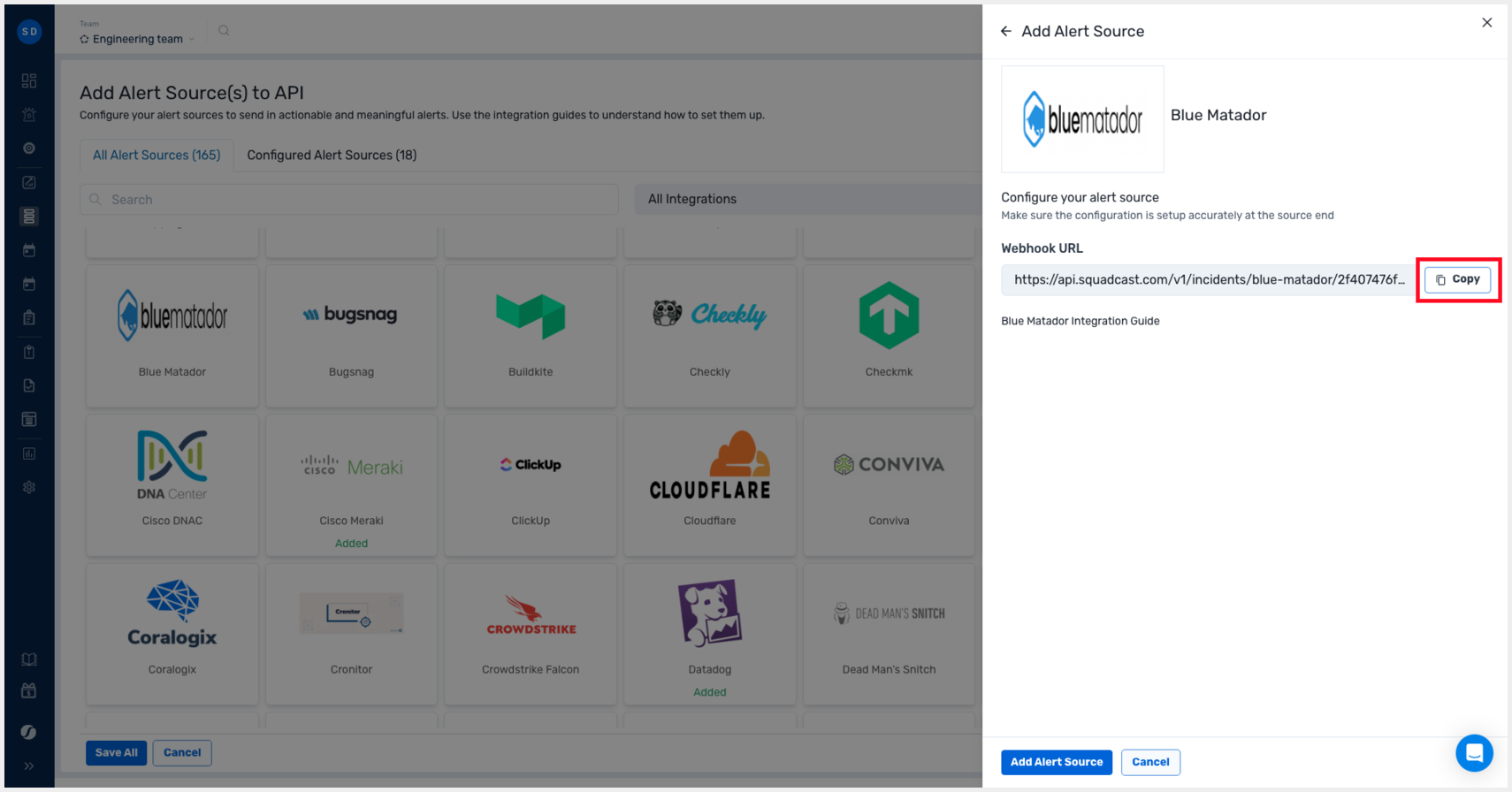Select the CrowdStrike integration logo
The image size is (1512, 792).
coord(531,615)
